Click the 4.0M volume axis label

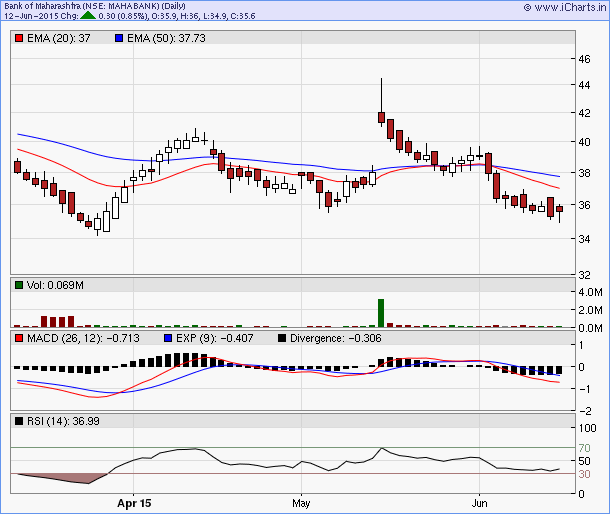(x=590, y=292)
